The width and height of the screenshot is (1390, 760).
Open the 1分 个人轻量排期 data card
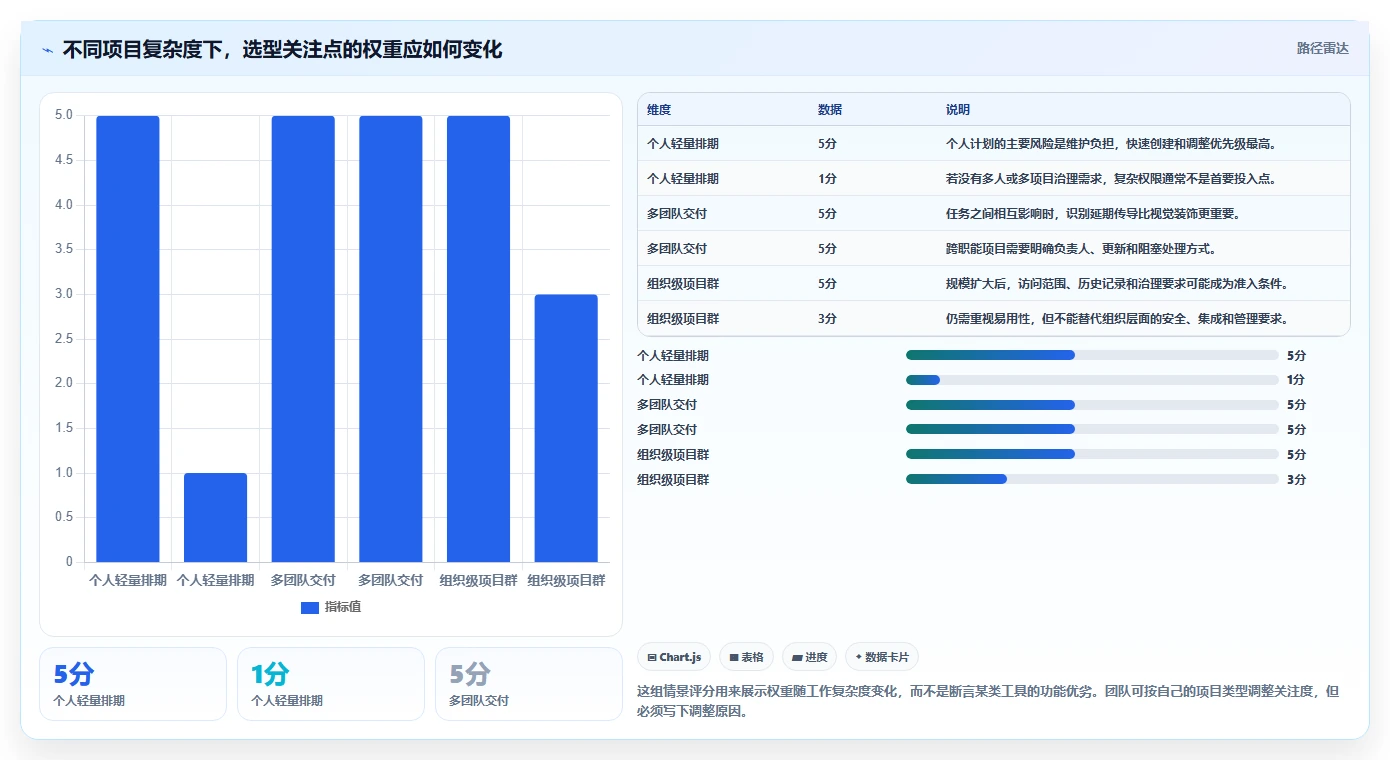coord(331,684)
